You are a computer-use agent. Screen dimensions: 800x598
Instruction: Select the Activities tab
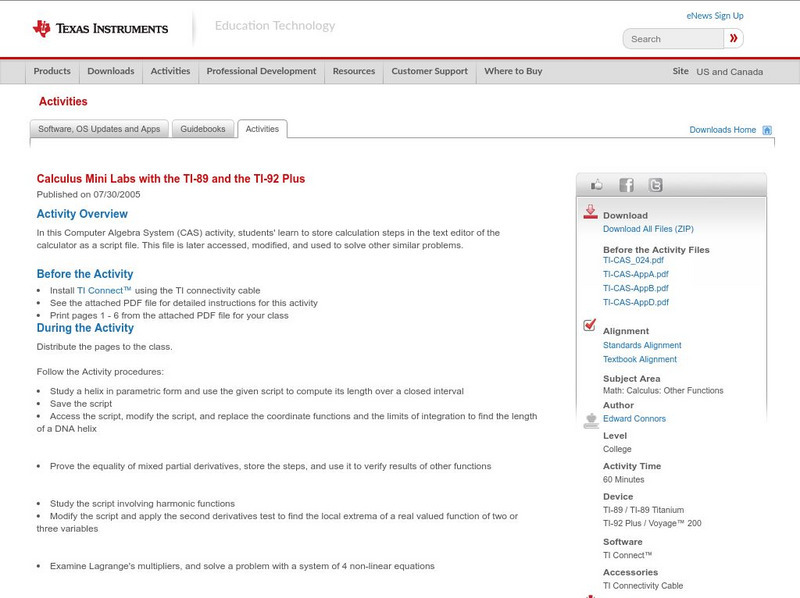[x=262, y=129]
